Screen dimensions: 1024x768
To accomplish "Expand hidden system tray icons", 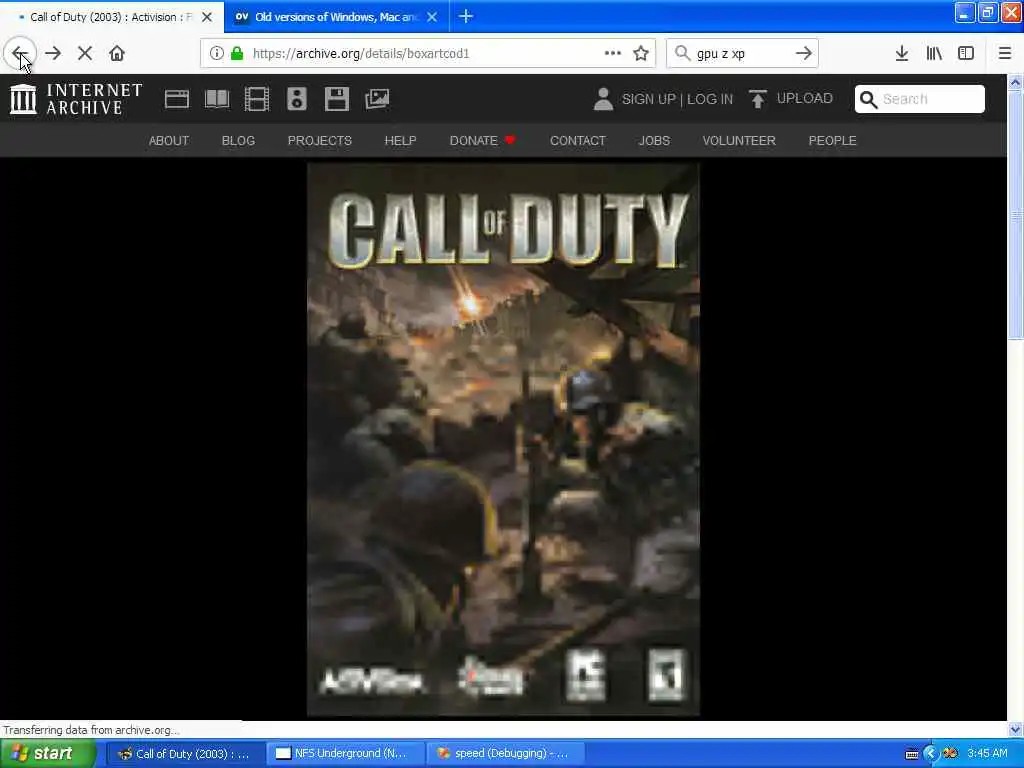I will 931,754.
